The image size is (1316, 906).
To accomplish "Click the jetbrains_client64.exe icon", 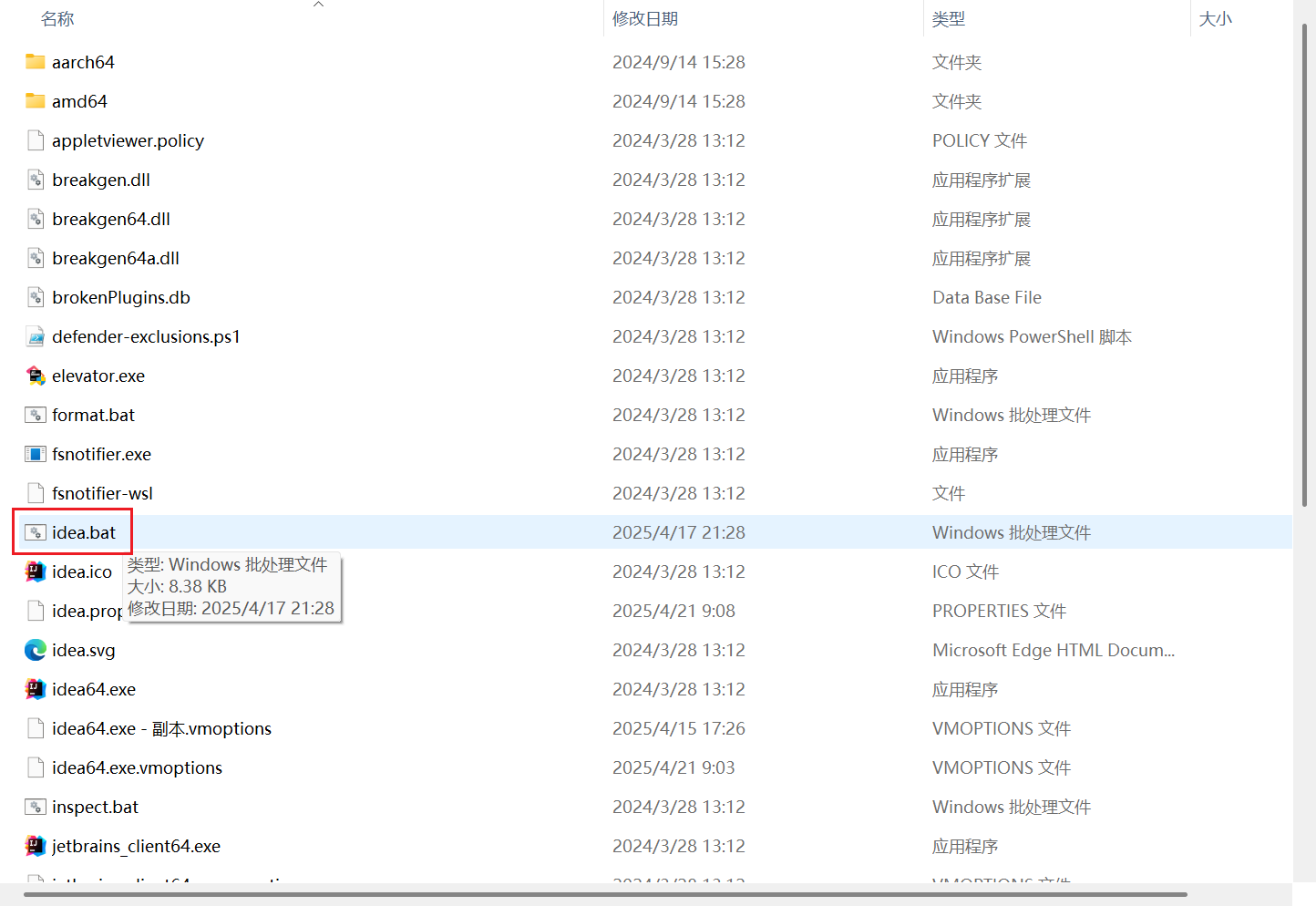I will point(36,846).
